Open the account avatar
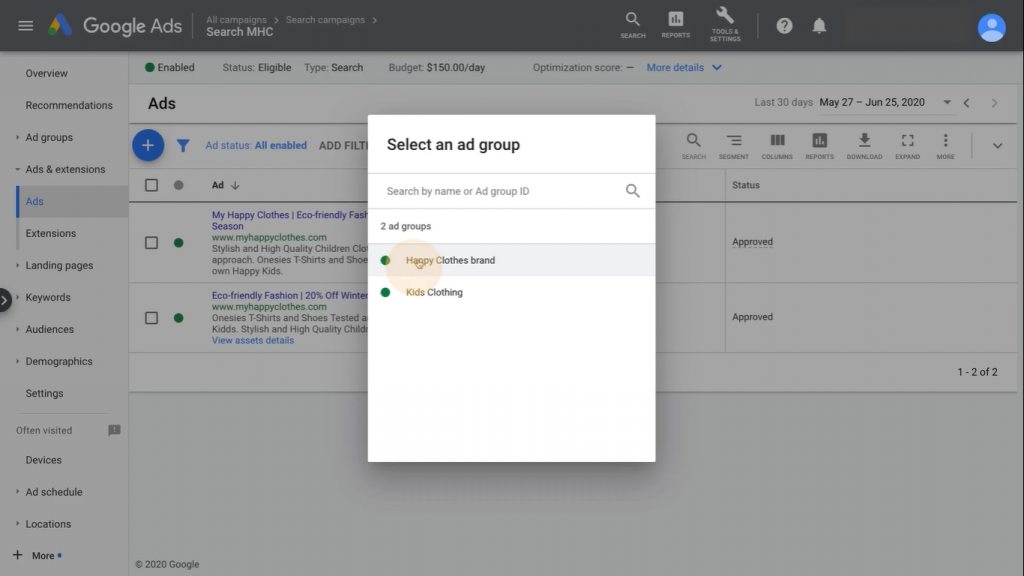 991,28
